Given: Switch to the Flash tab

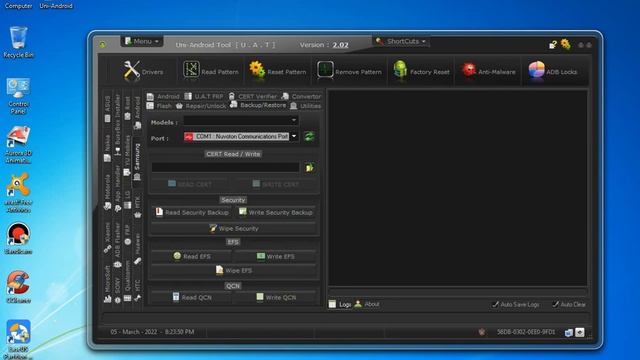Looking at the screenshot, I should coord(159,106).
